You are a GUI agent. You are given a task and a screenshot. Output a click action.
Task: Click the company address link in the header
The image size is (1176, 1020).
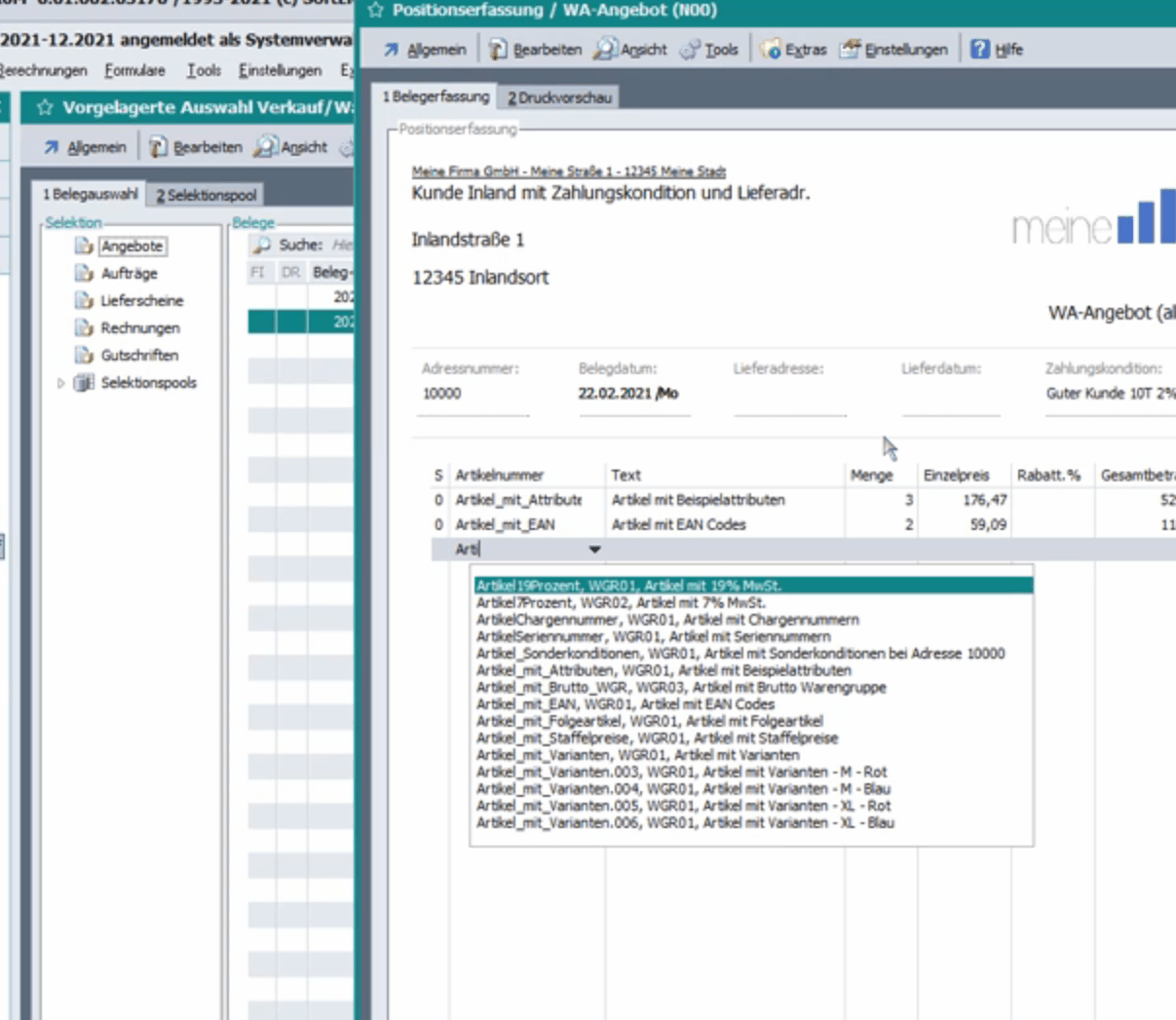click(x=568, y=171)
